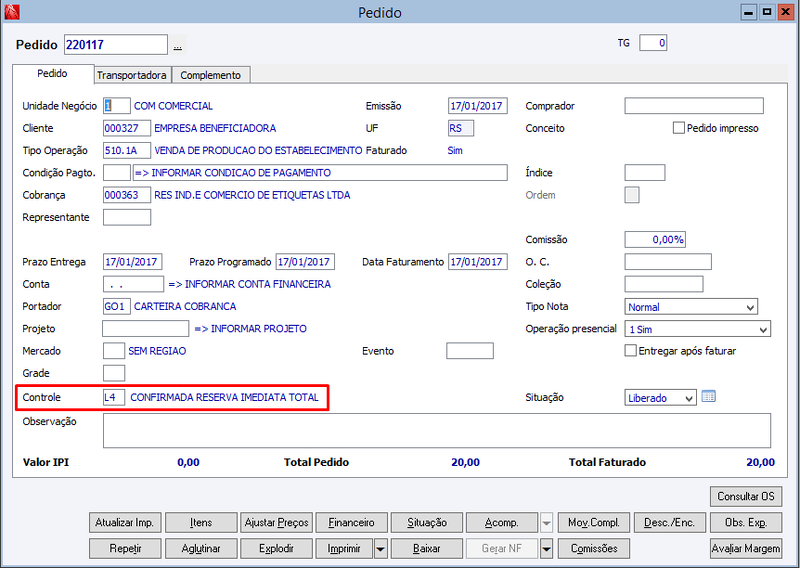Click the CONFIRMADA RESERVA IMEDIATA TOTAL text
Viewport: 800px width, 568px height.
tap(224, 398)
